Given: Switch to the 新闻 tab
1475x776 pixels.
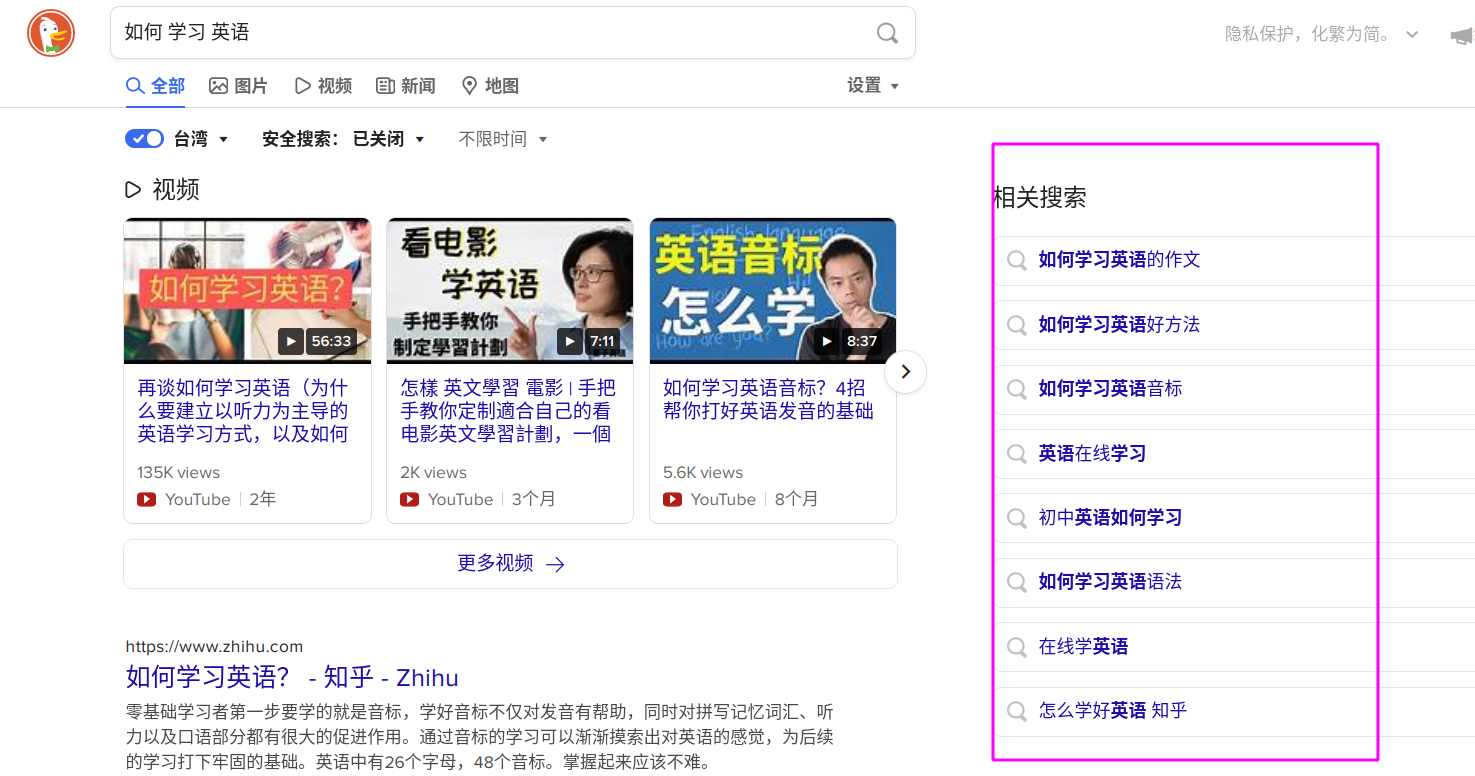Looking at the screenshot, I should (x=405, y=86).
